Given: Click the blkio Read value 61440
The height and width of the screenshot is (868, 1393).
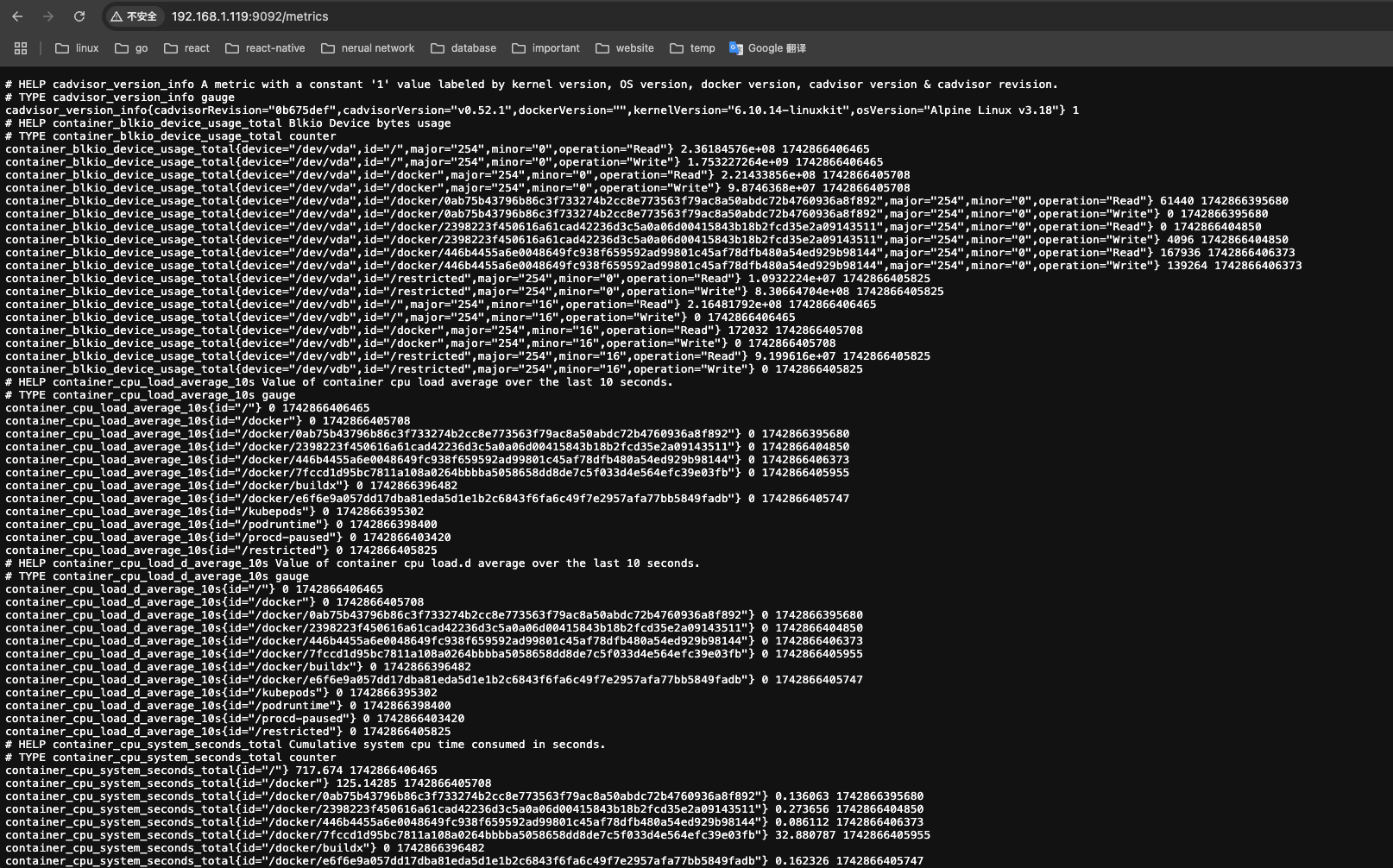Looking at the screenshot, I should pyautogui.click(x=1177, y=201).
